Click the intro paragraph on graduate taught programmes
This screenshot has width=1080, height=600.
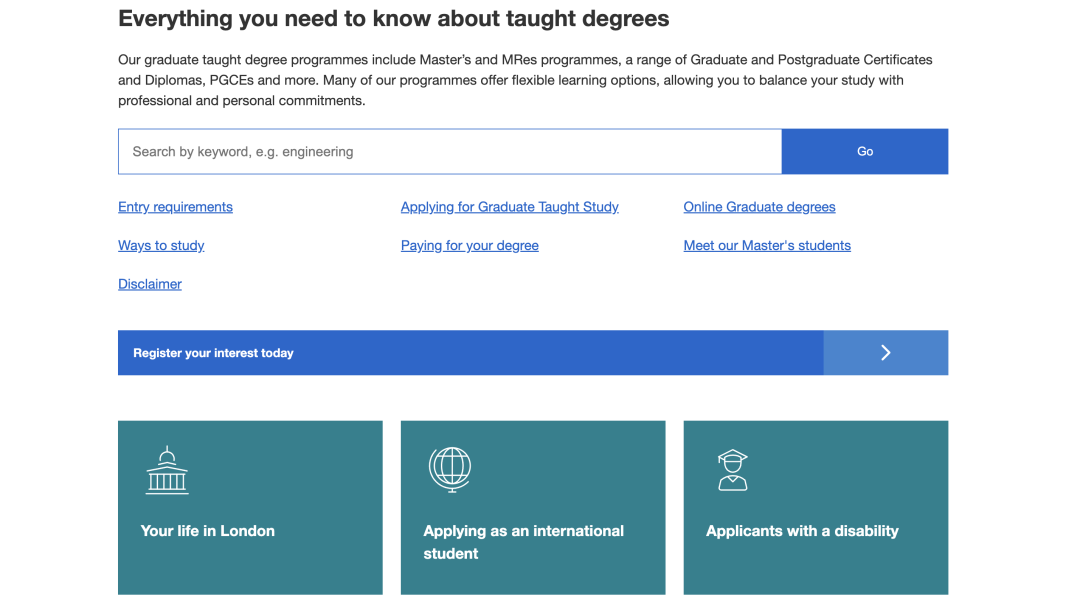525,80
